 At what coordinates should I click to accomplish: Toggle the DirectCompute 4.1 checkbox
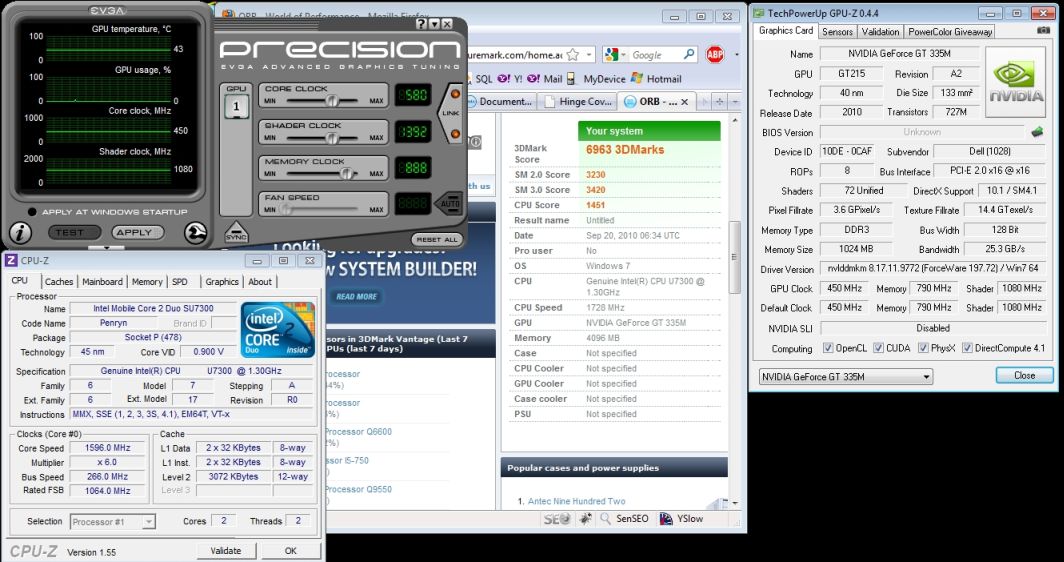(x=967, y=348)
